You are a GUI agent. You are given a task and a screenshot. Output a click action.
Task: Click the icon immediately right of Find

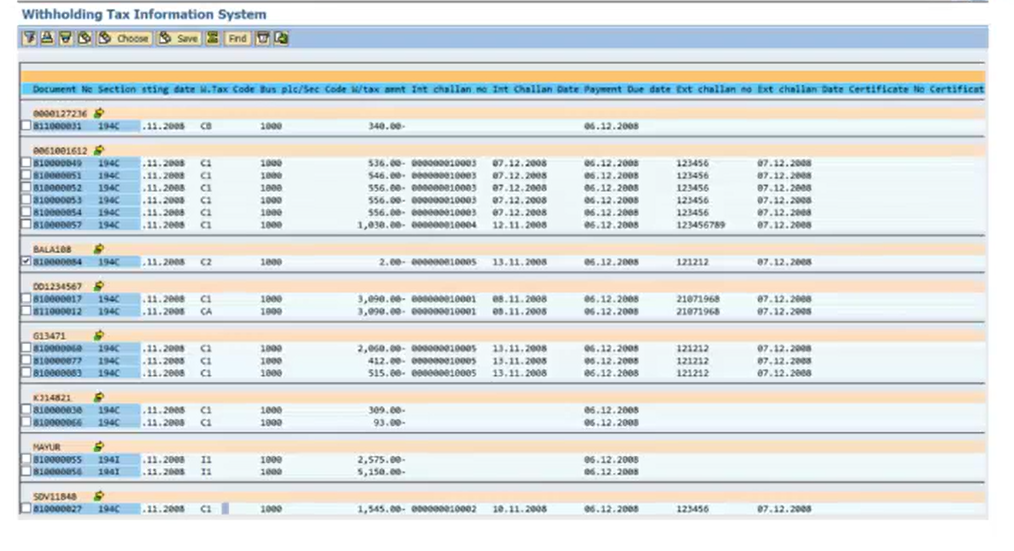(x=263, y=38)
